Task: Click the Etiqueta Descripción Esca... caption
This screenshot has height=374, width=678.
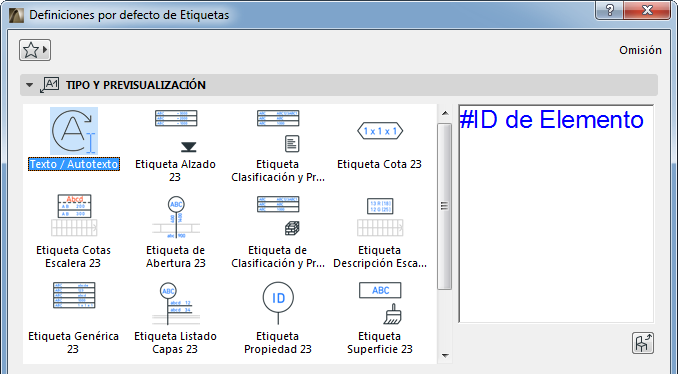Action: coord(380,257)
